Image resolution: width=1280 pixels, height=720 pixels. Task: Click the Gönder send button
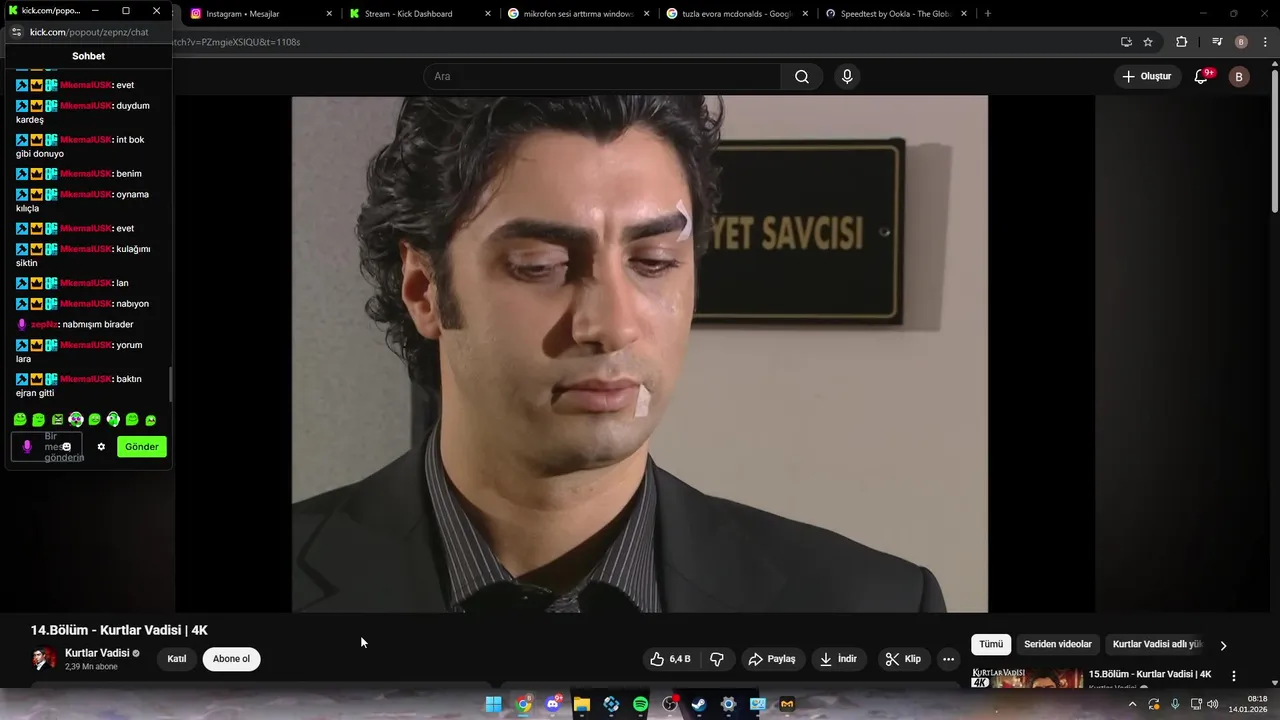(x=142, y=447)
